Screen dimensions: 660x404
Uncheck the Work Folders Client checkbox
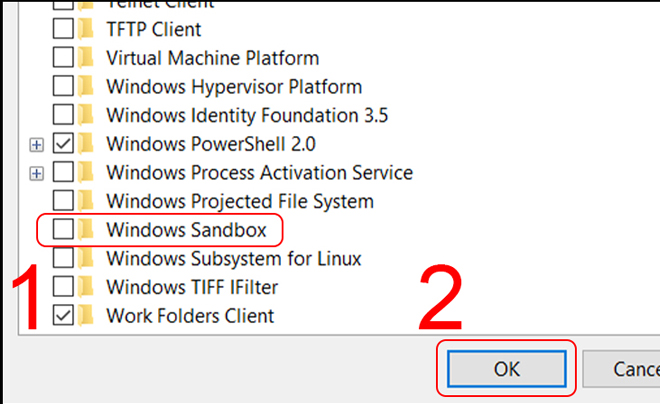click(63, 316)
